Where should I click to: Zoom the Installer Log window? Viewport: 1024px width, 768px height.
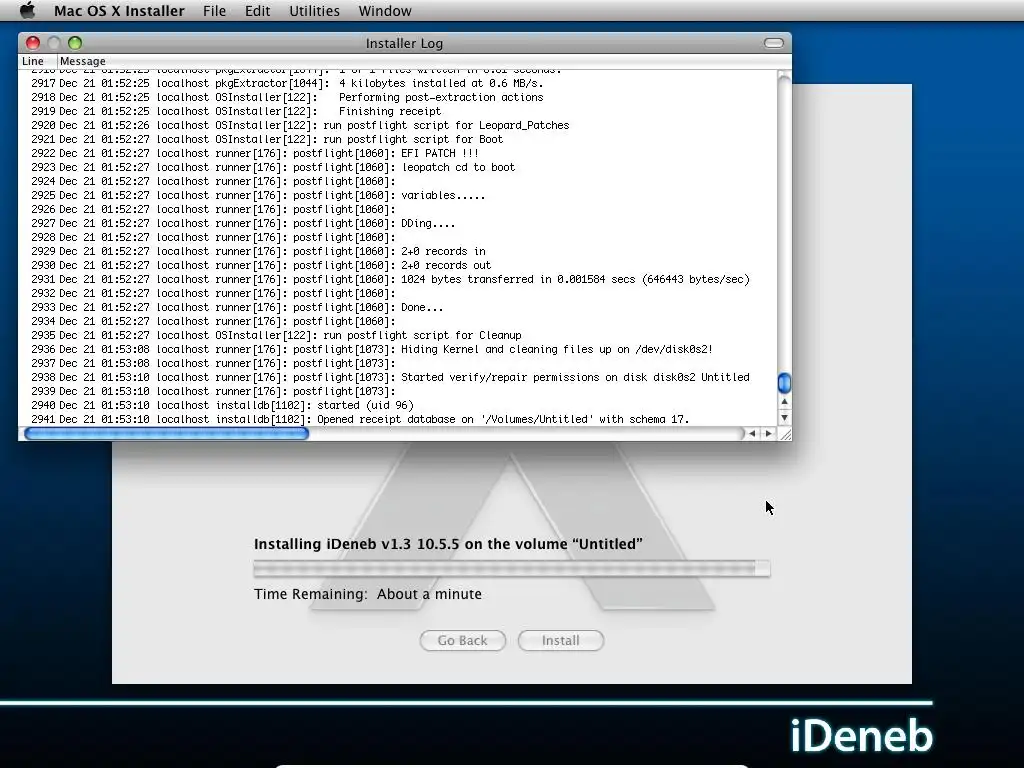coord(75,43)
